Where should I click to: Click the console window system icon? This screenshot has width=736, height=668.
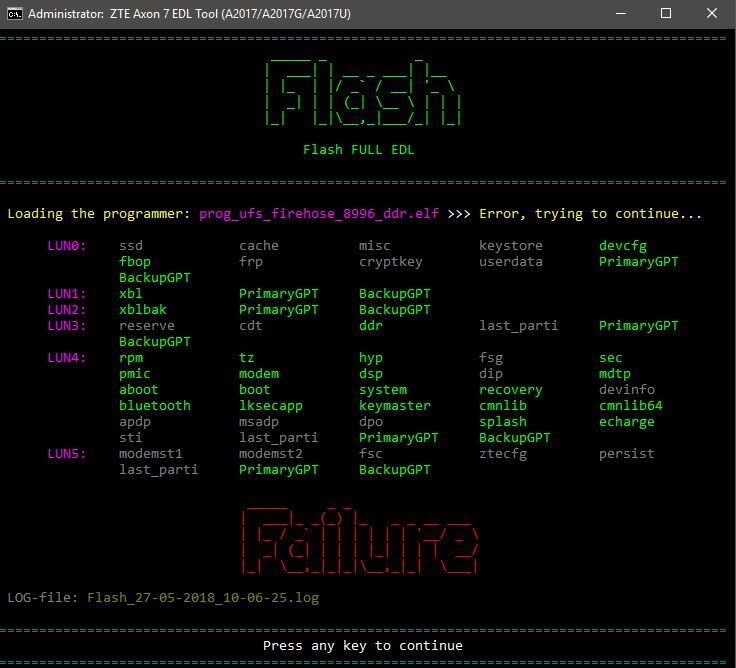click(15, 14)
